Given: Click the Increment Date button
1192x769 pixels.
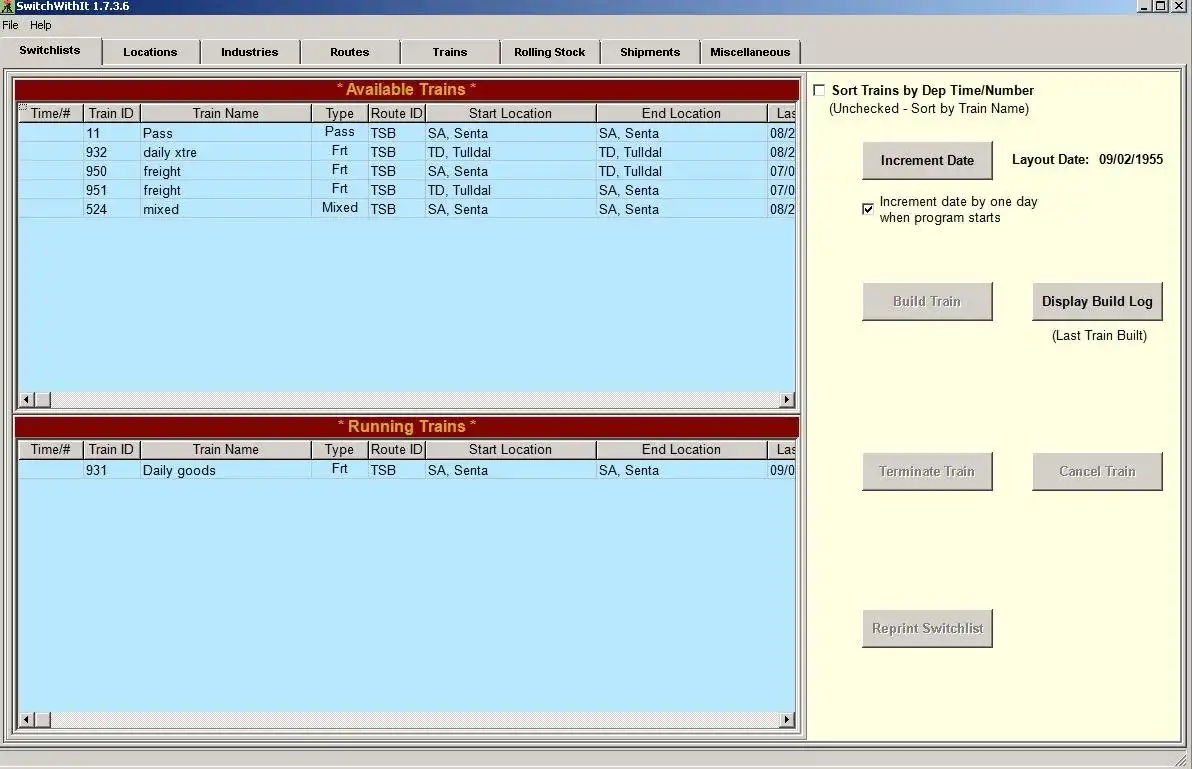Looking at the screenshot, I should click(926, 160).
